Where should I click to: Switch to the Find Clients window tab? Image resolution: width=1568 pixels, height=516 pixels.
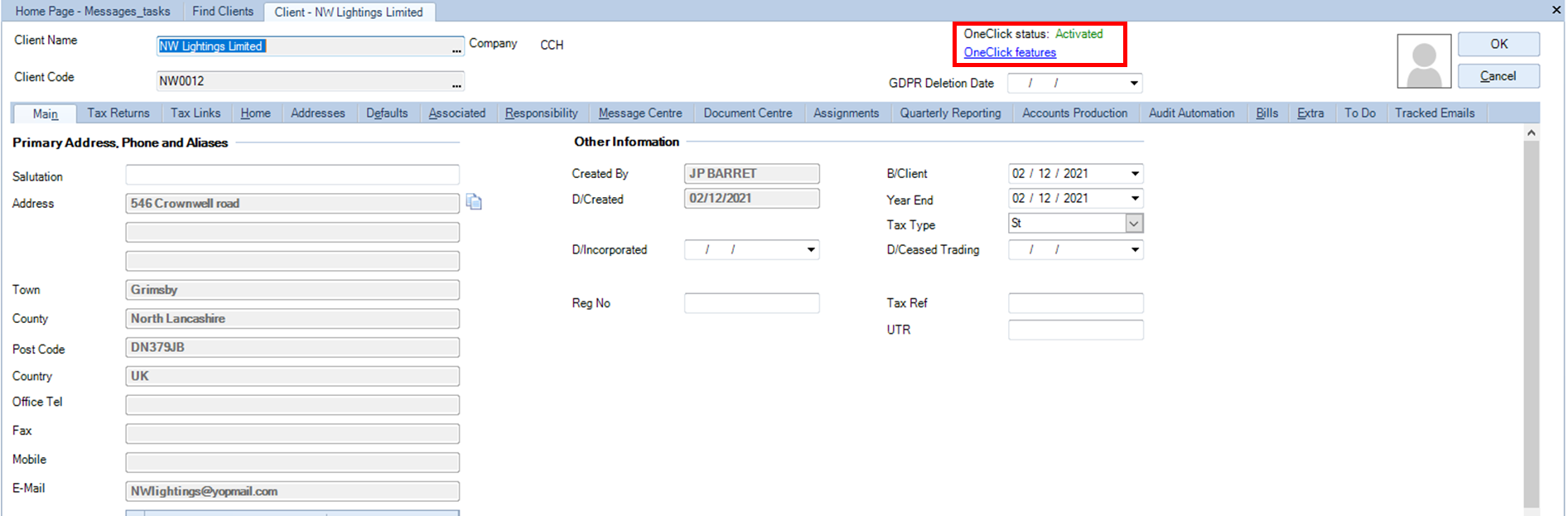[x=223, y=12]
